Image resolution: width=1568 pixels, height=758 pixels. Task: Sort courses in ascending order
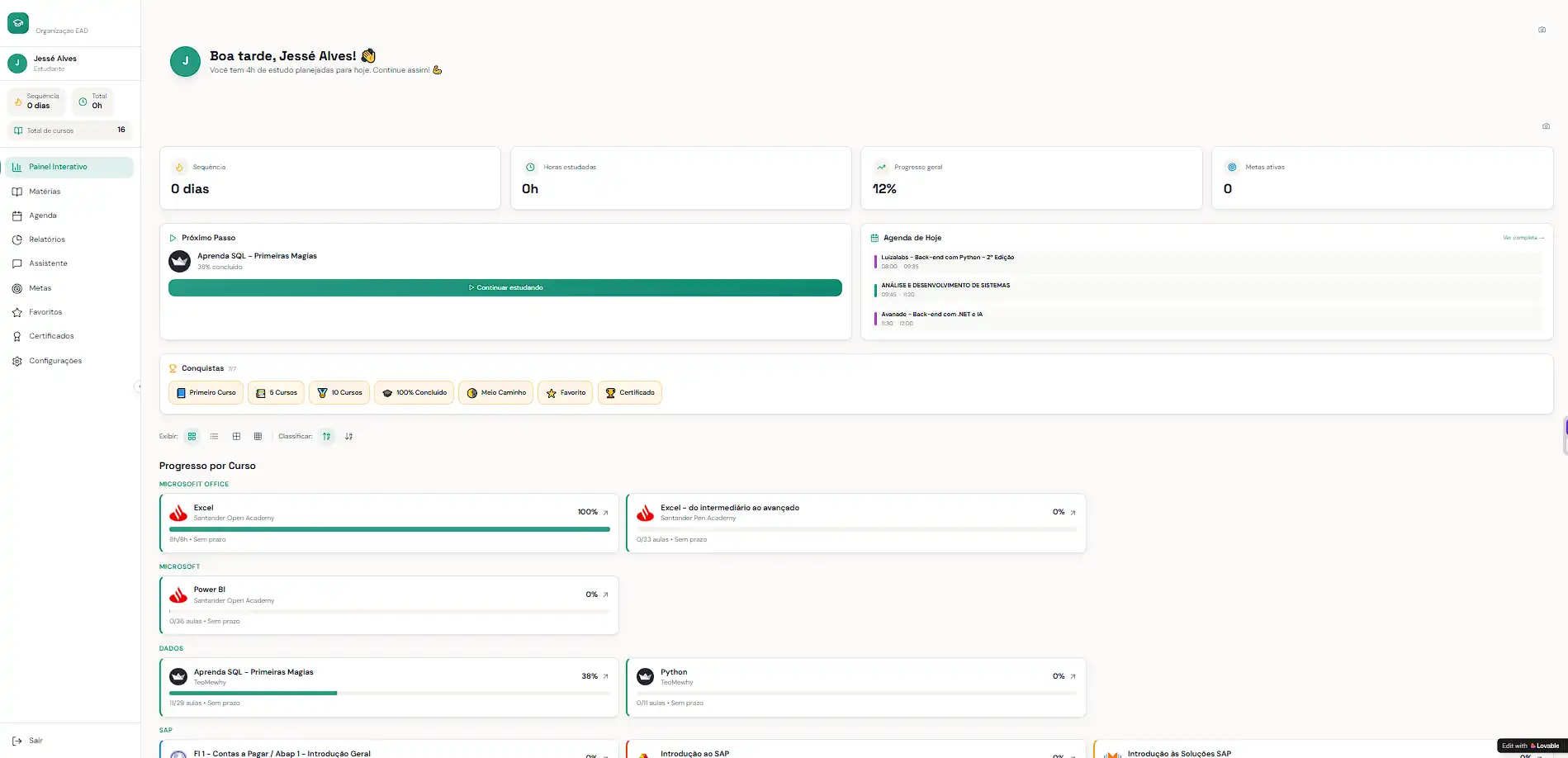point(327,436)
